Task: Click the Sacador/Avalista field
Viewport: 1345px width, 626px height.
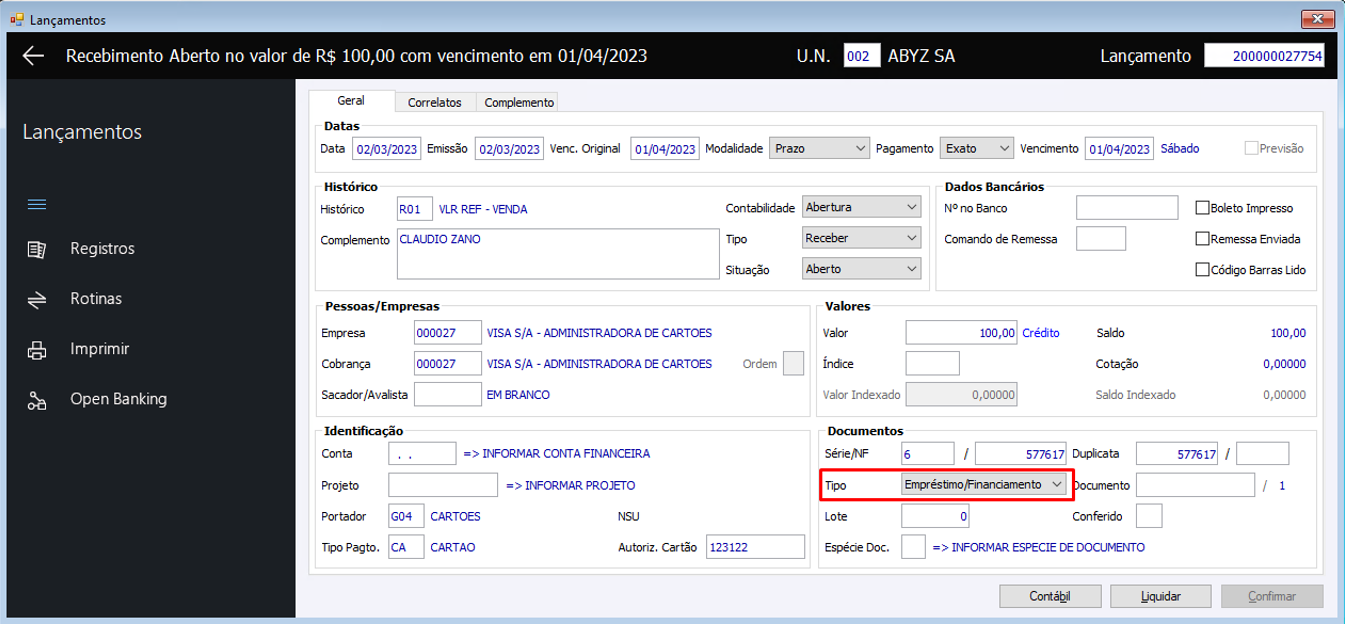Action: (x=448, y=394)
